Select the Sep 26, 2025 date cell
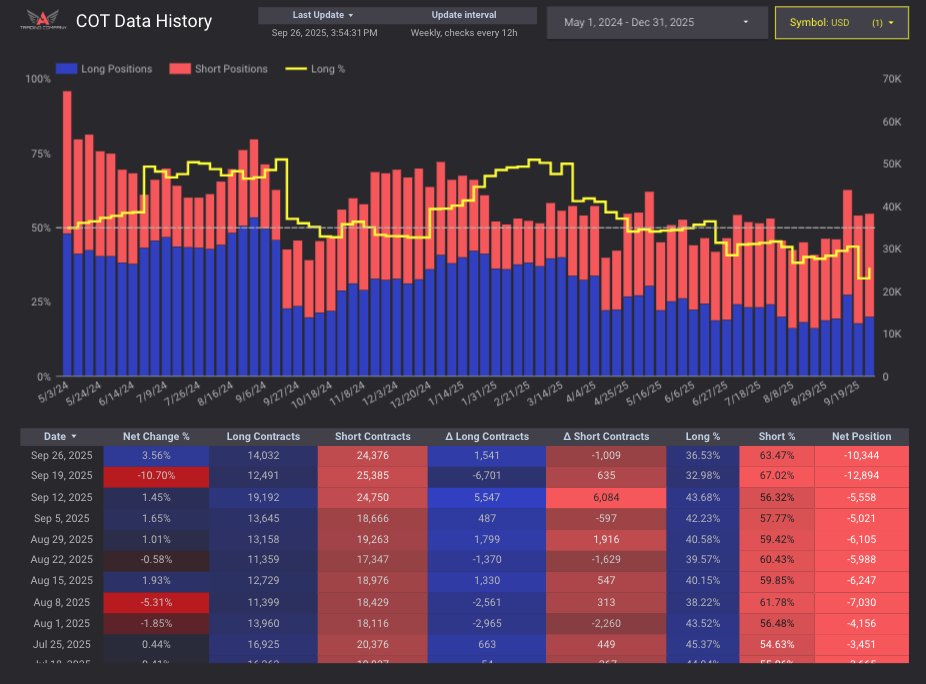This screenshot has width=926, height=684. click(61, 455)
